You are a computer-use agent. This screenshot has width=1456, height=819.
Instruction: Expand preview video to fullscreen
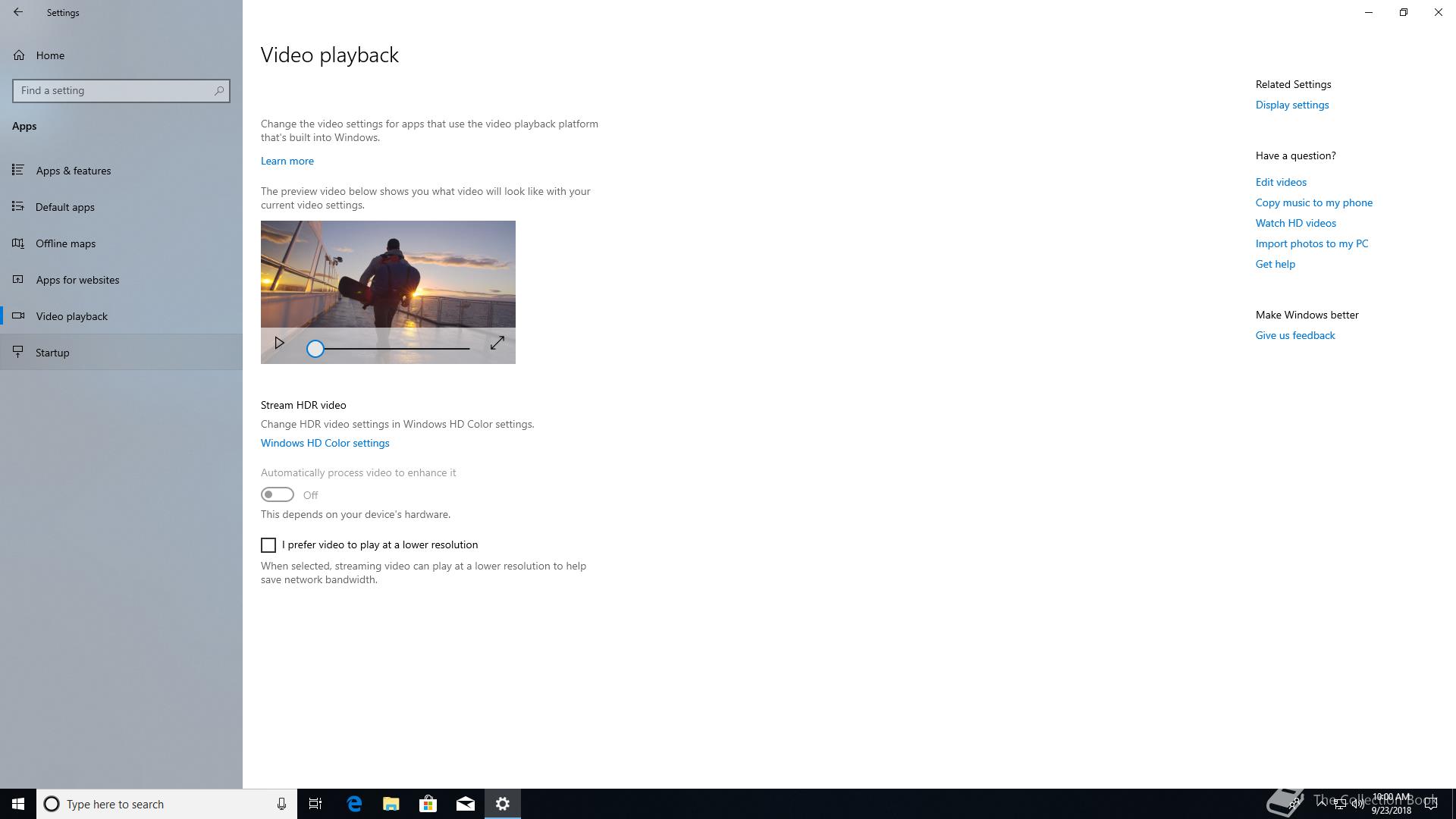click(x=497, y=344)
